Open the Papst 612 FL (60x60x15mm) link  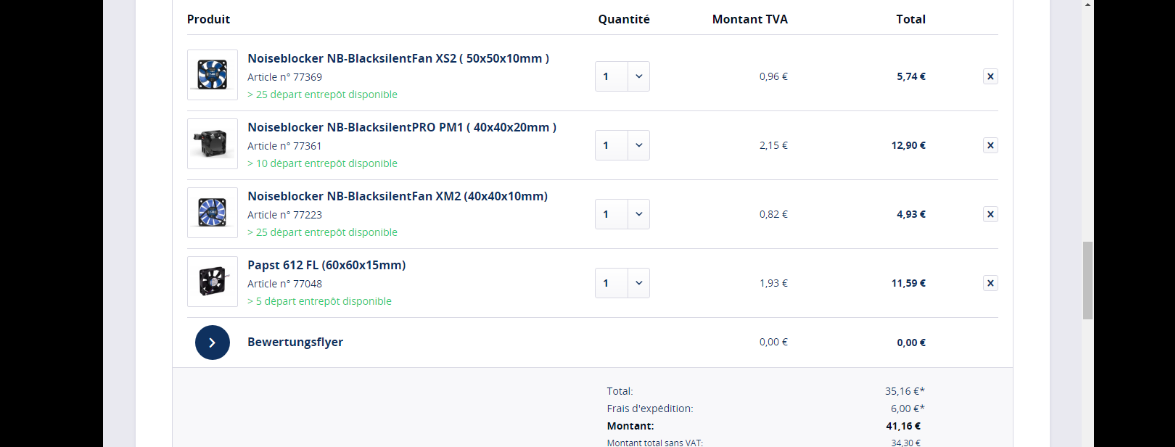tap(326, 265)
